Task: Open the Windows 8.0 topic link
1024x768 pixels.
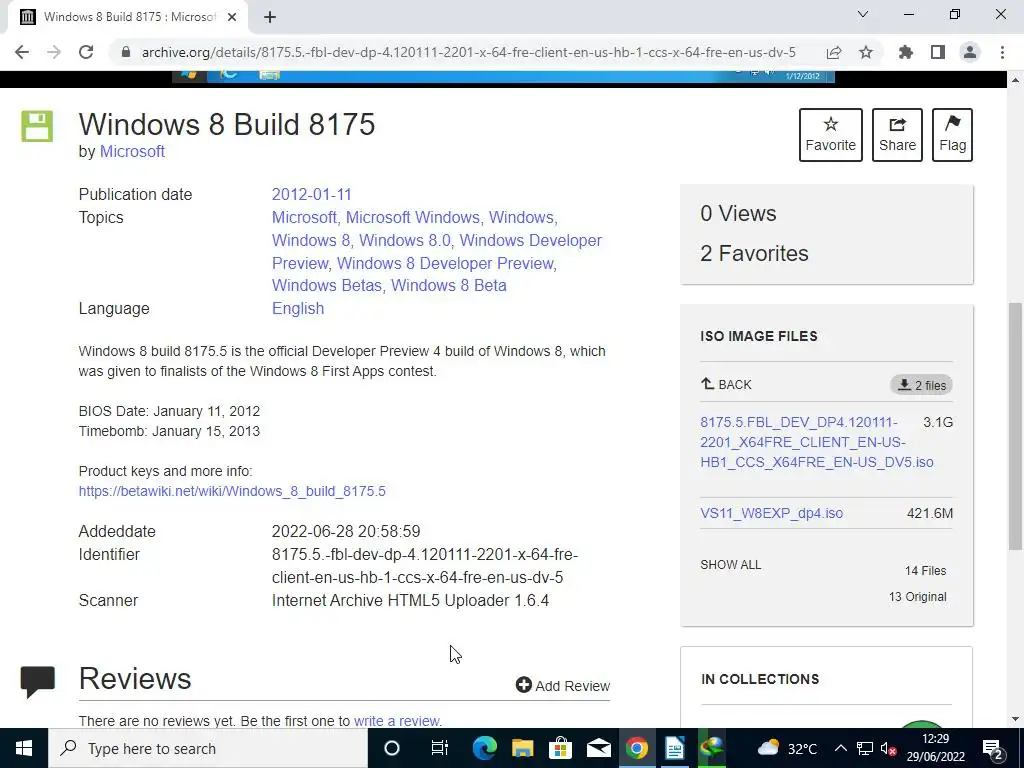Action: [x=405, y=240]
